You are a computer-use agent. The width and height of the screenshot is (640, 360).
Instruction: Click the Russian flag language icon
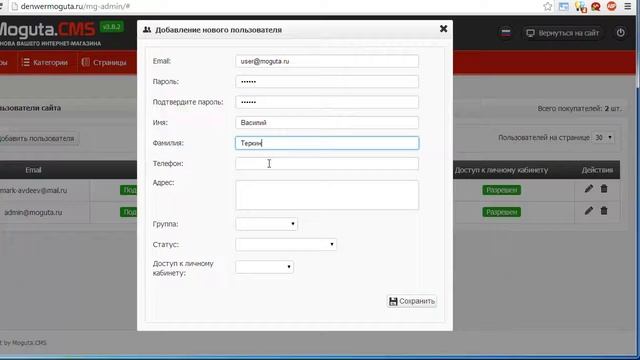pos(506,33)
